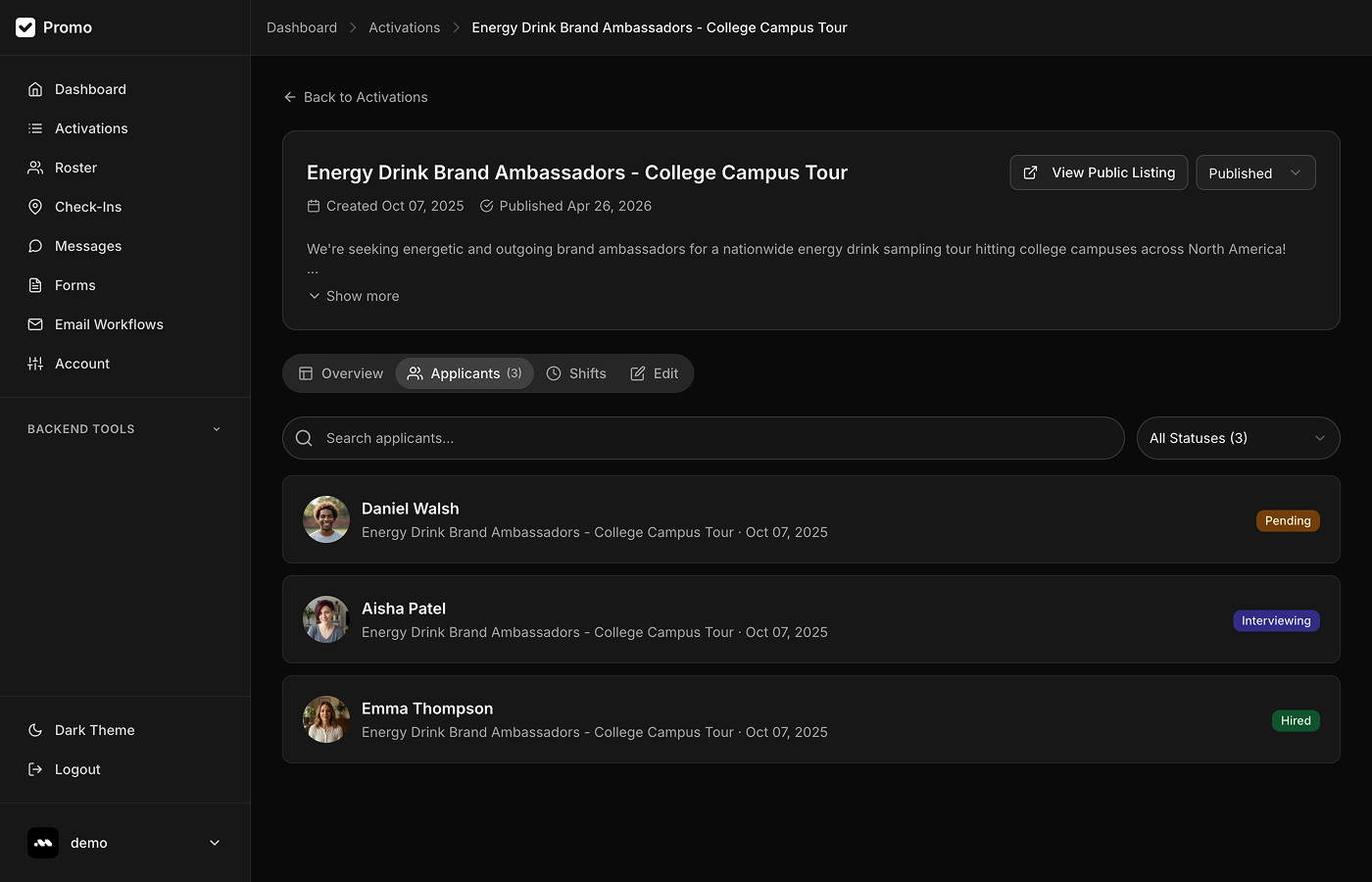Switch to the Overview tab

[x=341, y=373]
